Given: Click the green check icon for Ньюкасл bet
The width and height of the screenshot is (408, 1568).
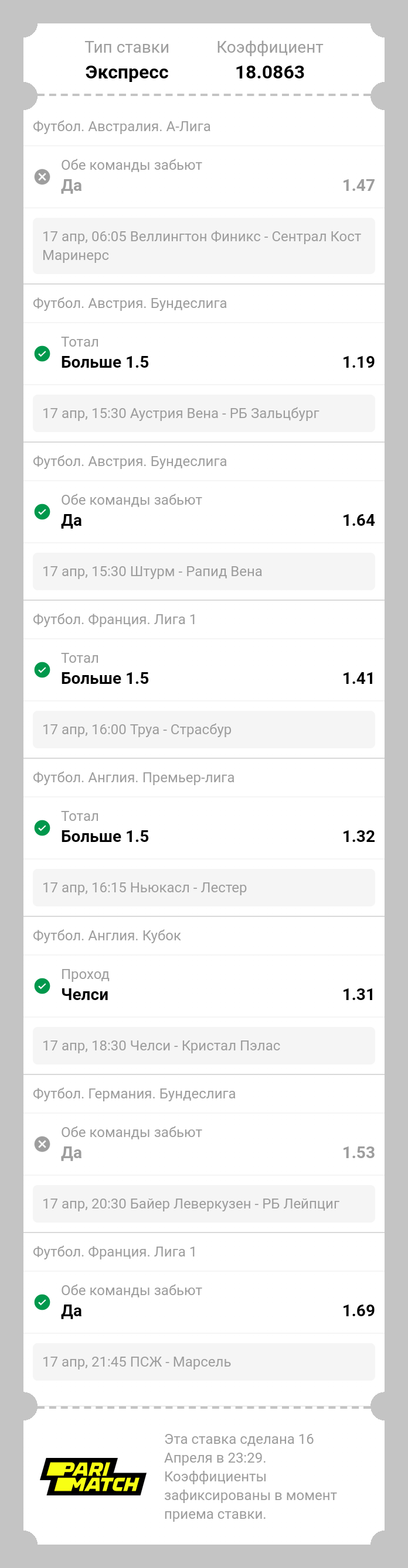Looking at the screenshot, I should [x=42, y=828].
